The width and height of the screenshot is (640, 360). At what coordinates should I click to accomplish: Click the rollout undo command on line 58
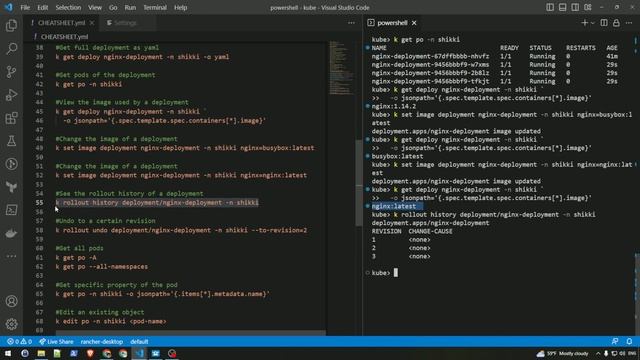point(181,230)
